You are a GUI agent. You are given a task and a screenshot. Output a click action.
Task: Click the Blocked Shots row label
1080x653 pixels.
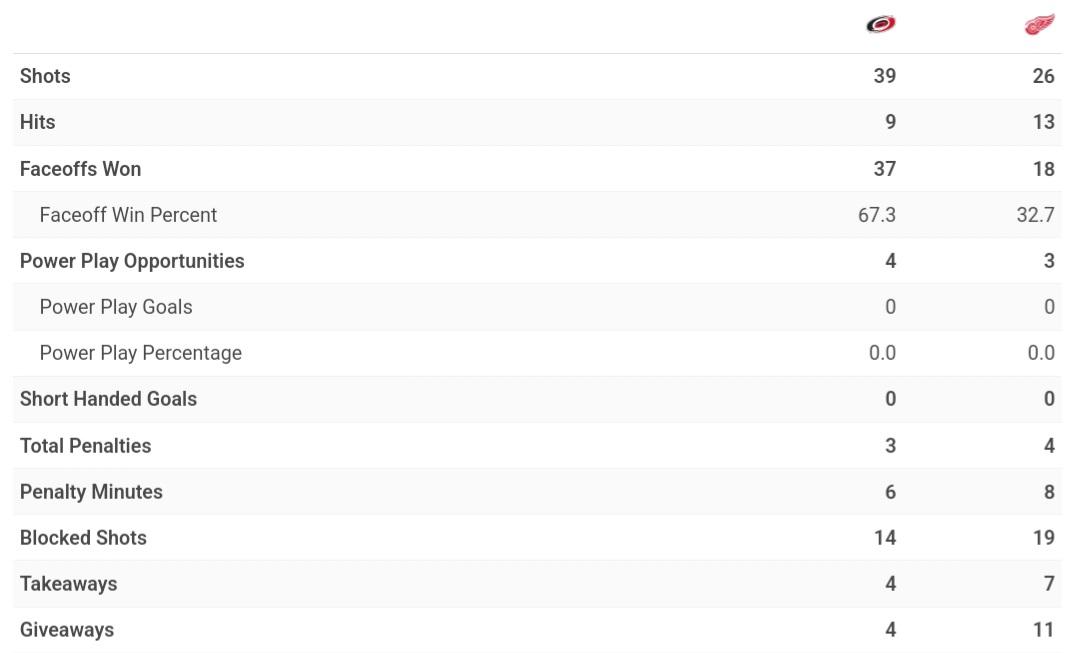pos(83,538)
